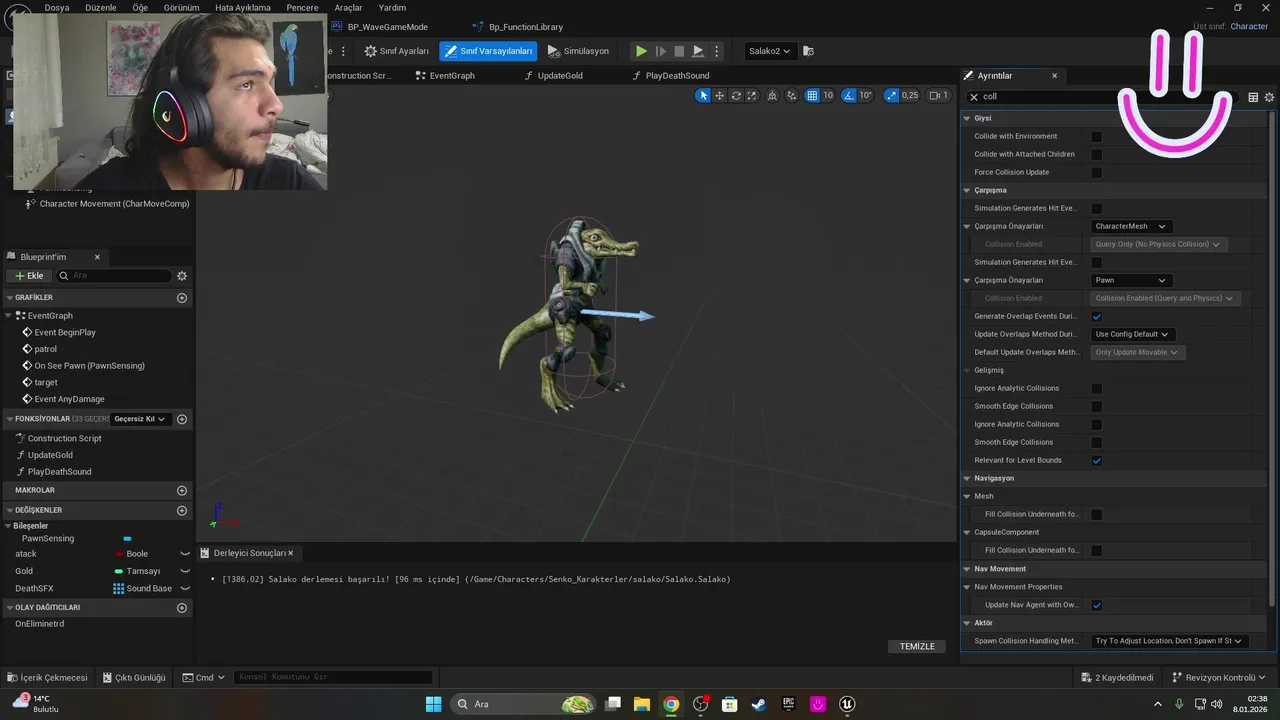Open camera speed setting in viewport
This screenshot has height=720, width=1280.
tap(937, 95)
